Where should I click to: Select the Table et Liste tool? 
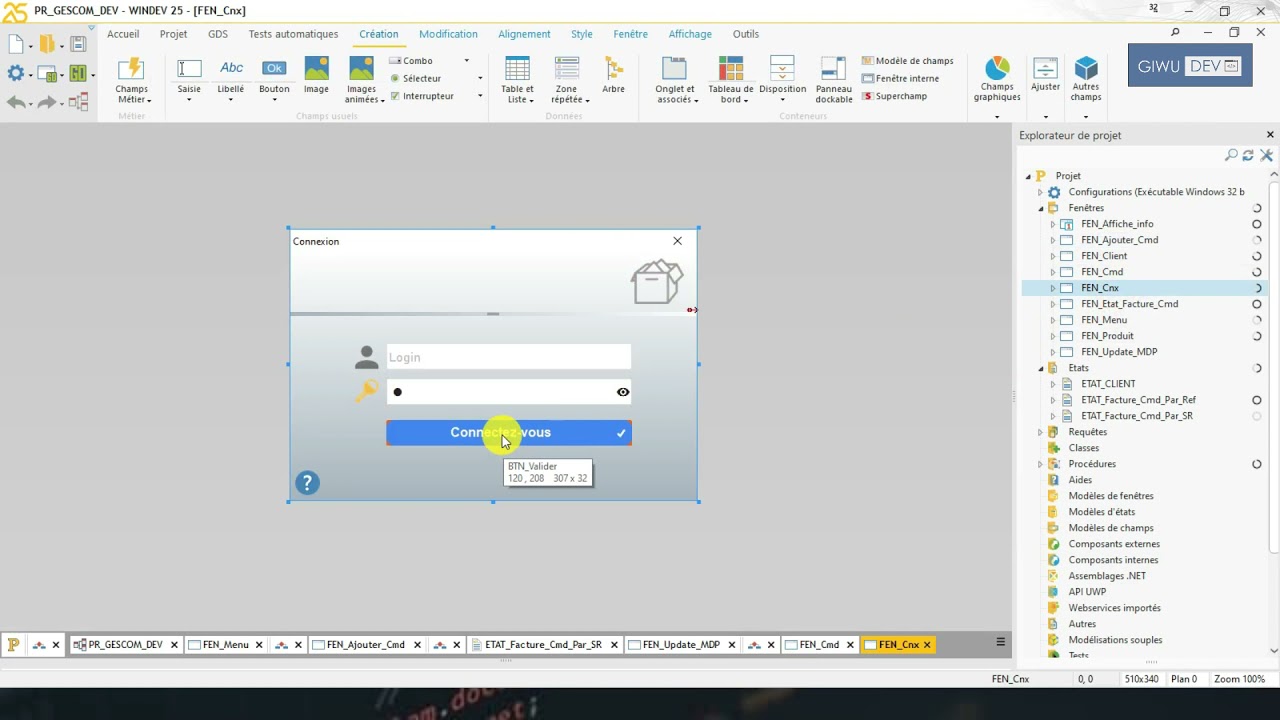point(517,80)
